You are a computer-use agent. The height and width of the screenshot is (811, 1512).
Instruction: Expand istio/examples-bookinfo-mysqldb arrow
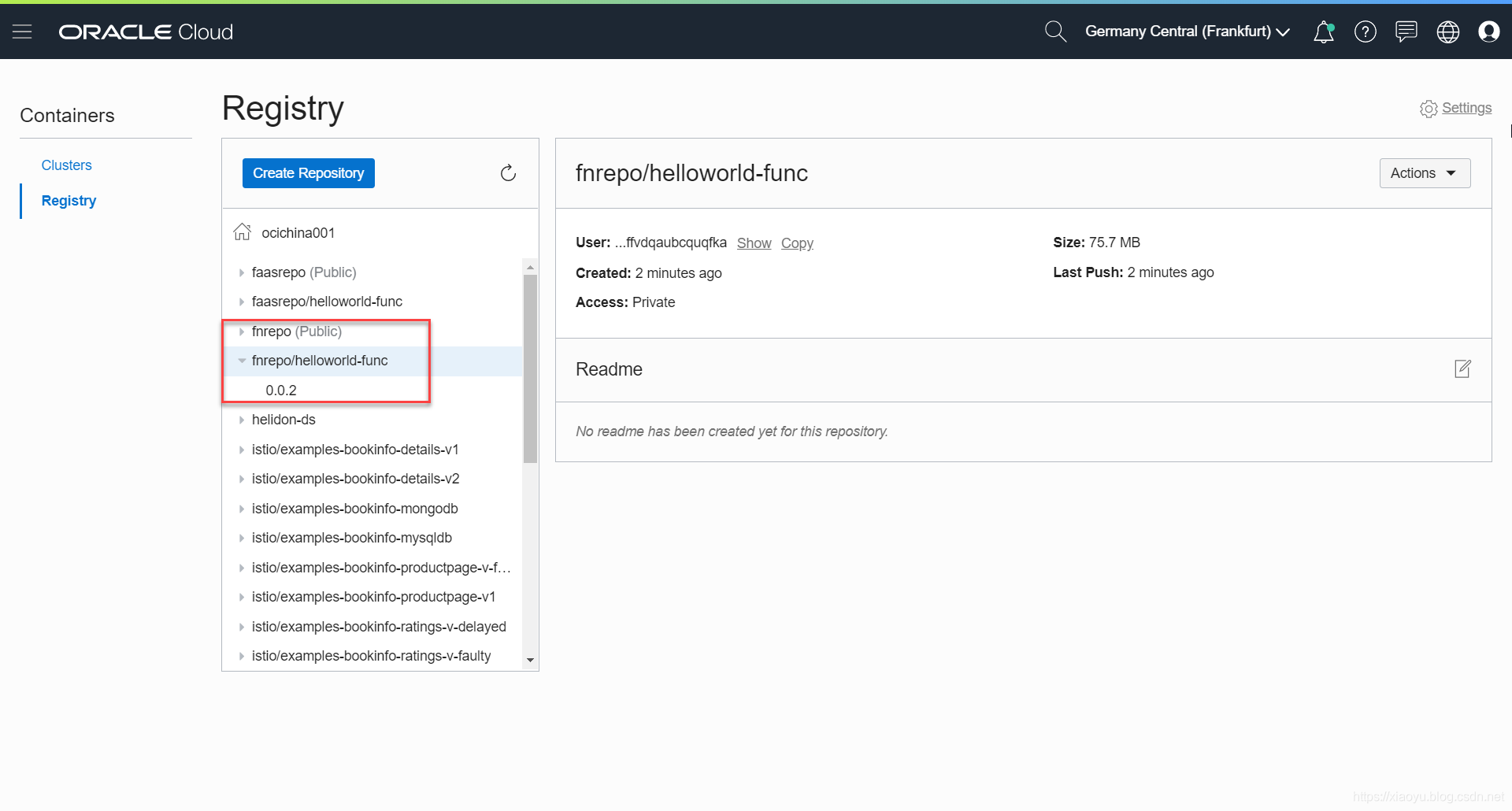[241, 538]
